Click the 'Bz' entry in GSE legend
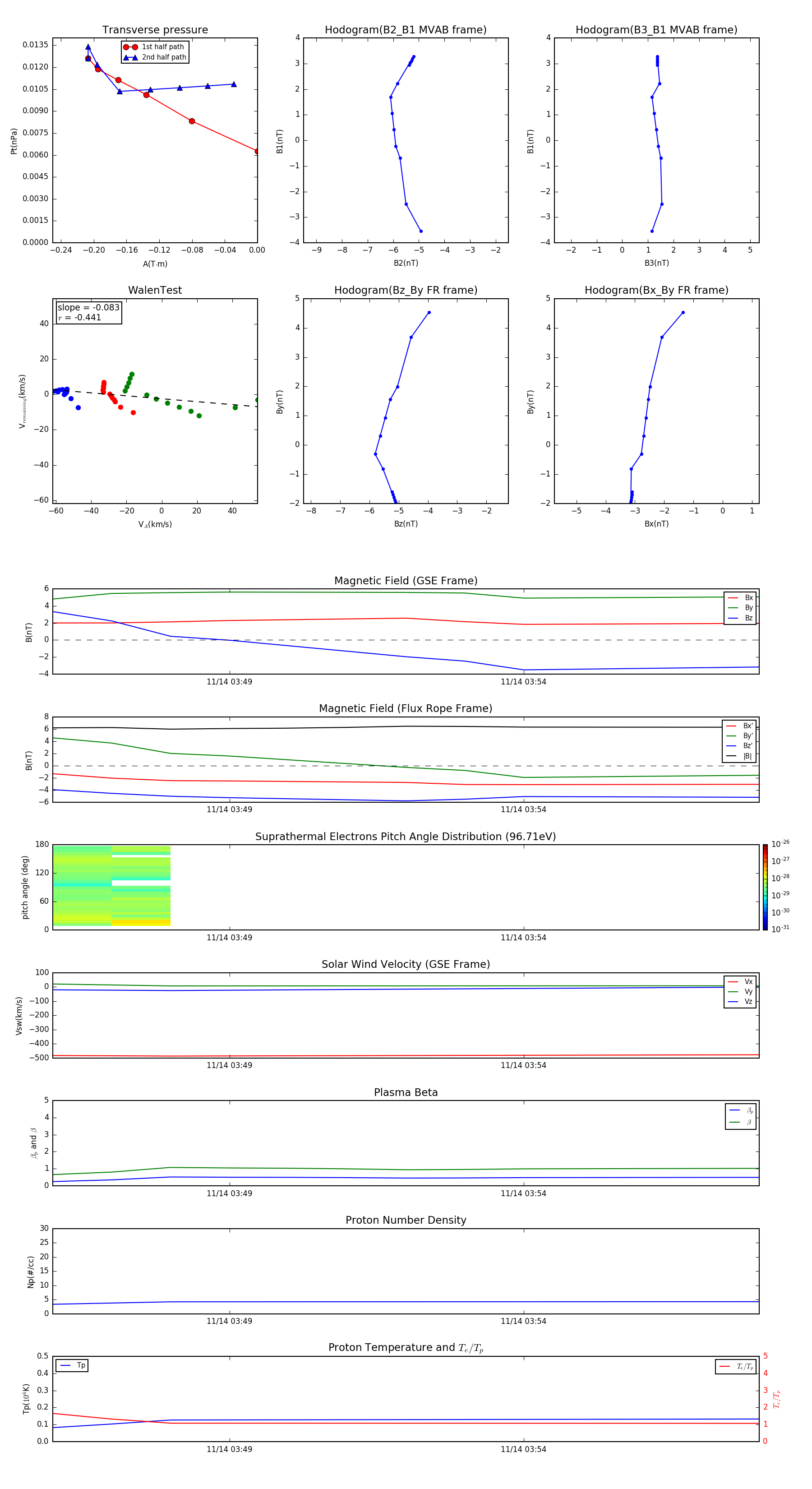The height and width of the screenshot is (1489, 812). 740,618
